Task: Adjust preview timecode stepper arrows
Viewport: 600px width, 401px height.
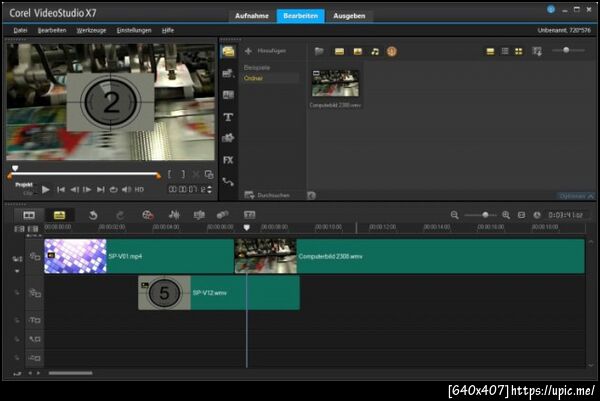Action: (209, 189)
